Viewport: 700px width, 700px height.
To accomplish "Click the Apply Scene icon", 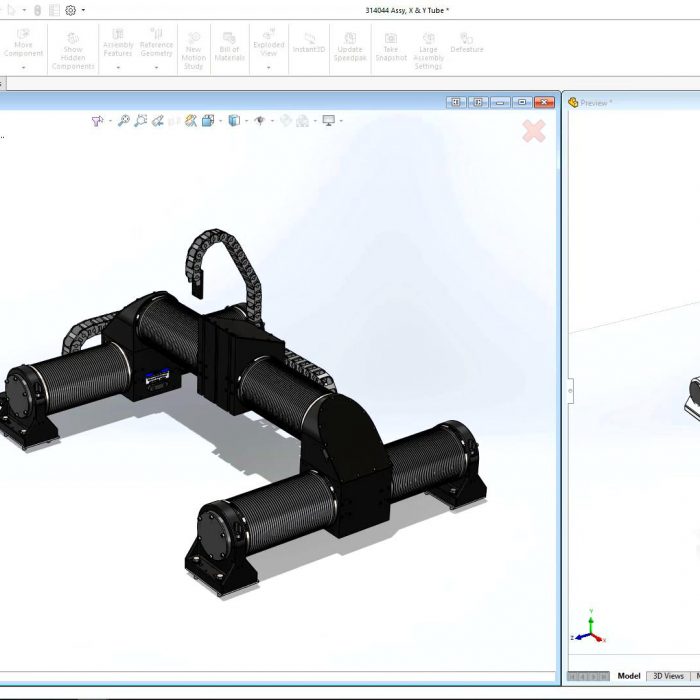I will (x=303, y=121).
